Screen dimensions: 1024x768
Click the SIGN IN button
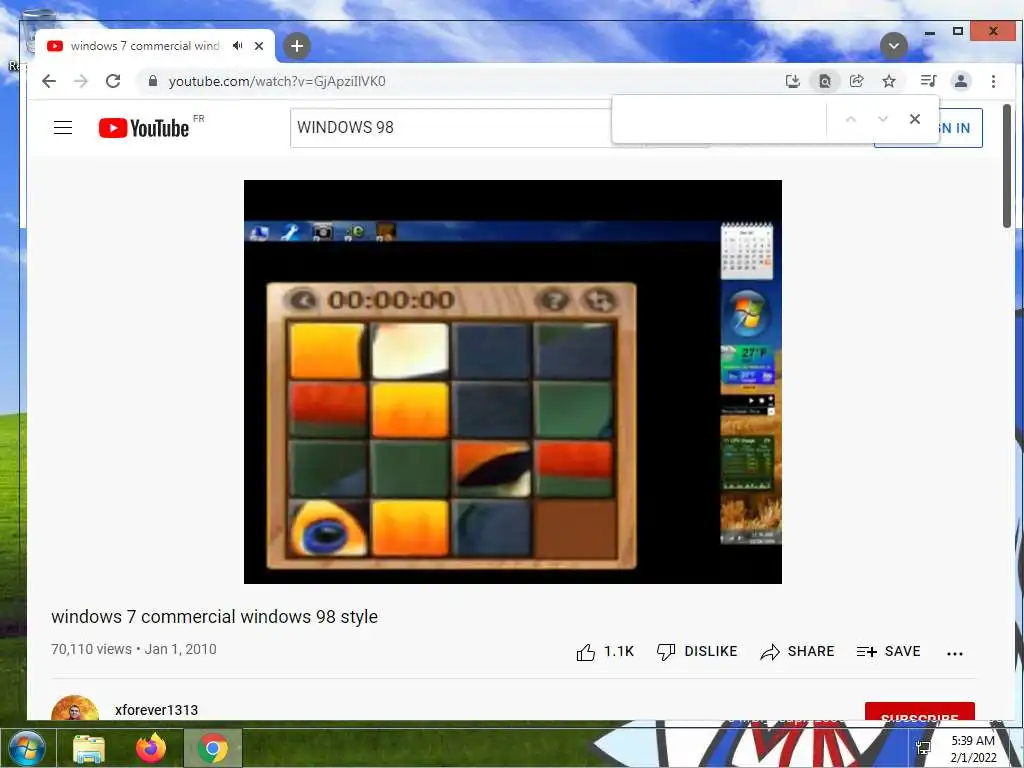(960, 128)
